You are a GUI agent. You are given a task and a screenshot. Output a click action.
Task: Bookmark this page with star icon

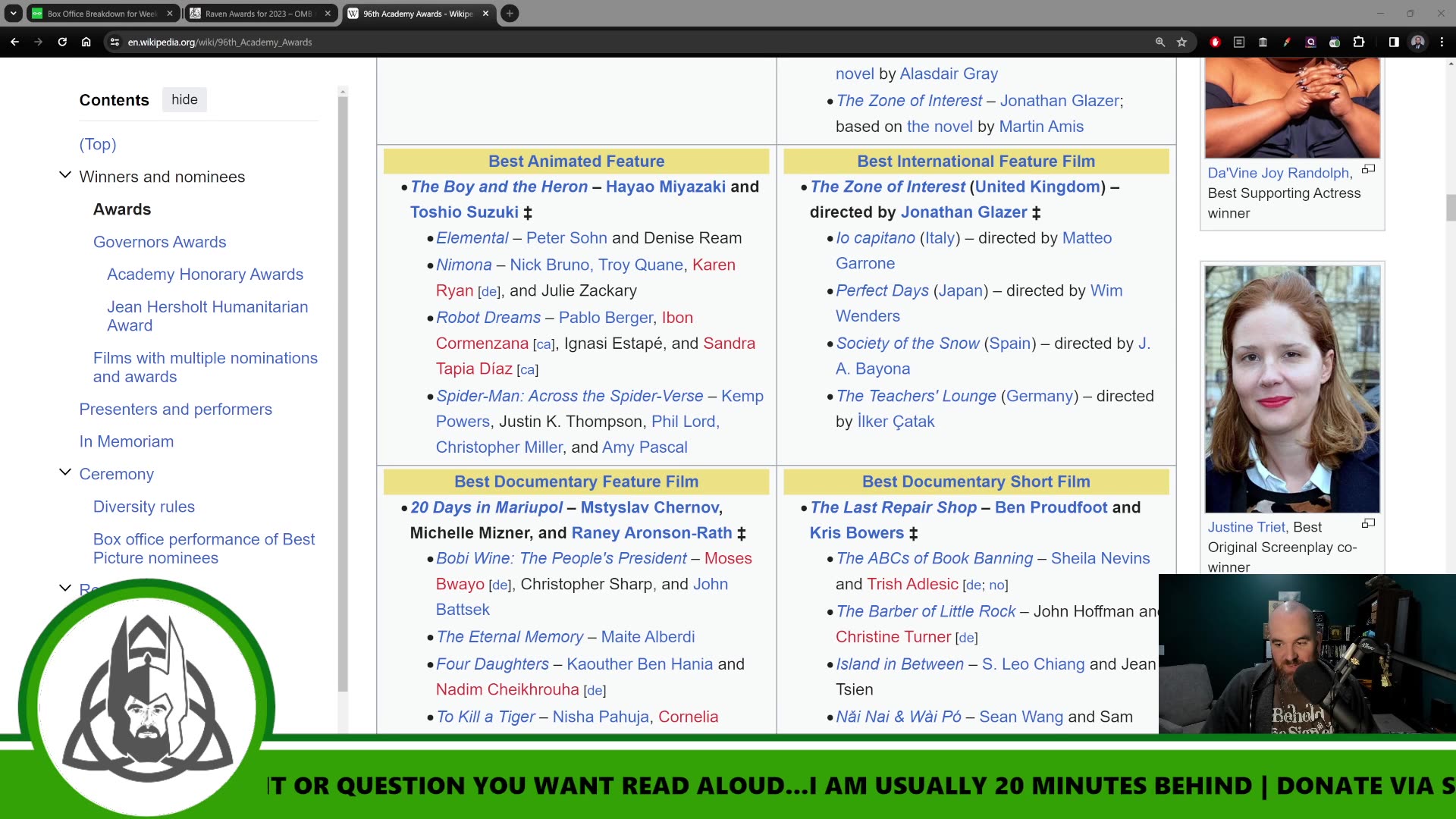pyautogui.click(x=1181, y=42)
